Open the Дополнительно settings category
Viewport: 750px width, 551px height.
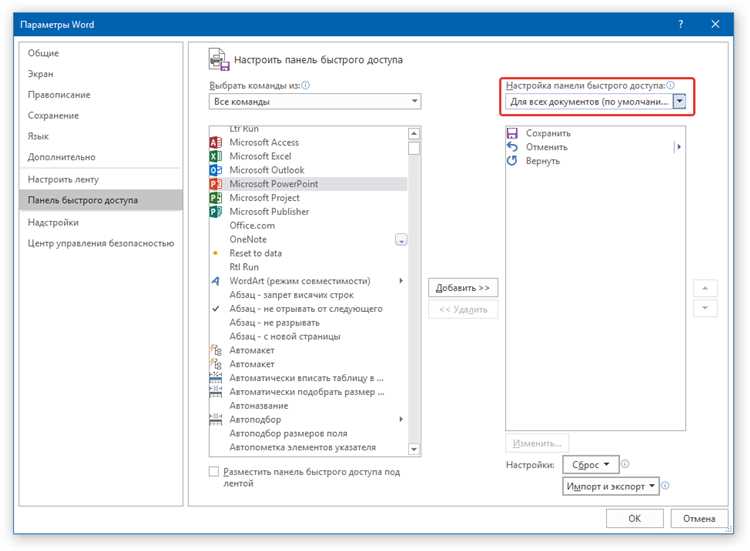point(101,157)
